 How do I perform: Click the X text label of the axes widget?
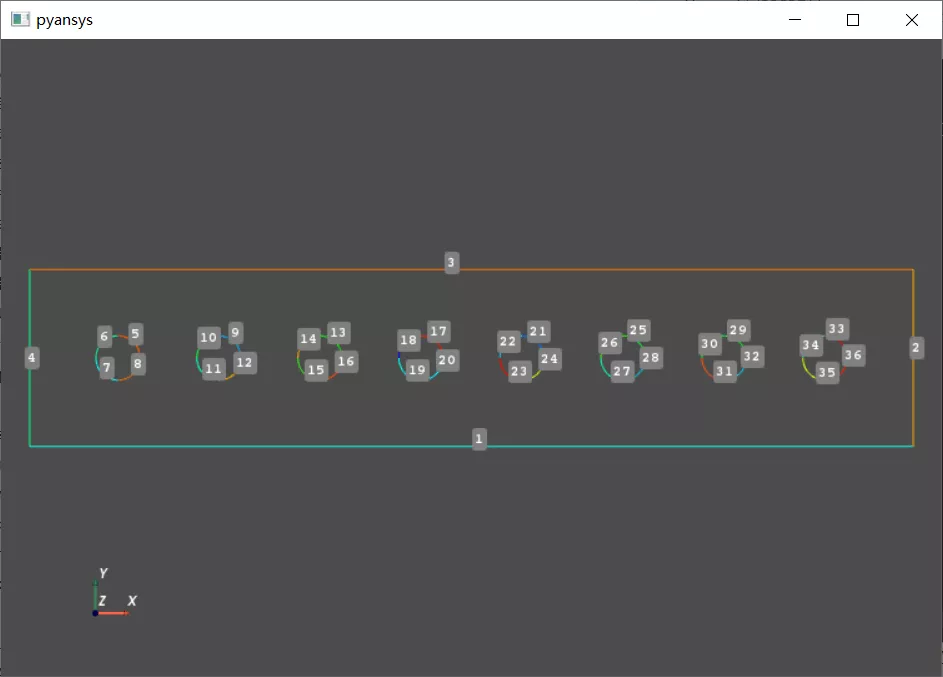tap(130, 601)
